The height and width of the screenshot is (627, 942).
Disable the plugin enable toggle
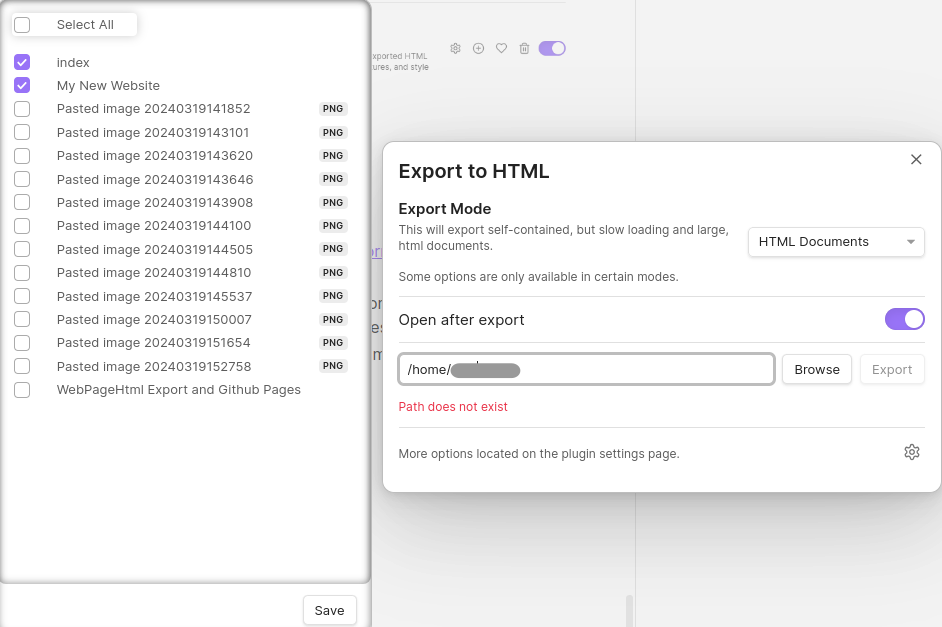552,48
